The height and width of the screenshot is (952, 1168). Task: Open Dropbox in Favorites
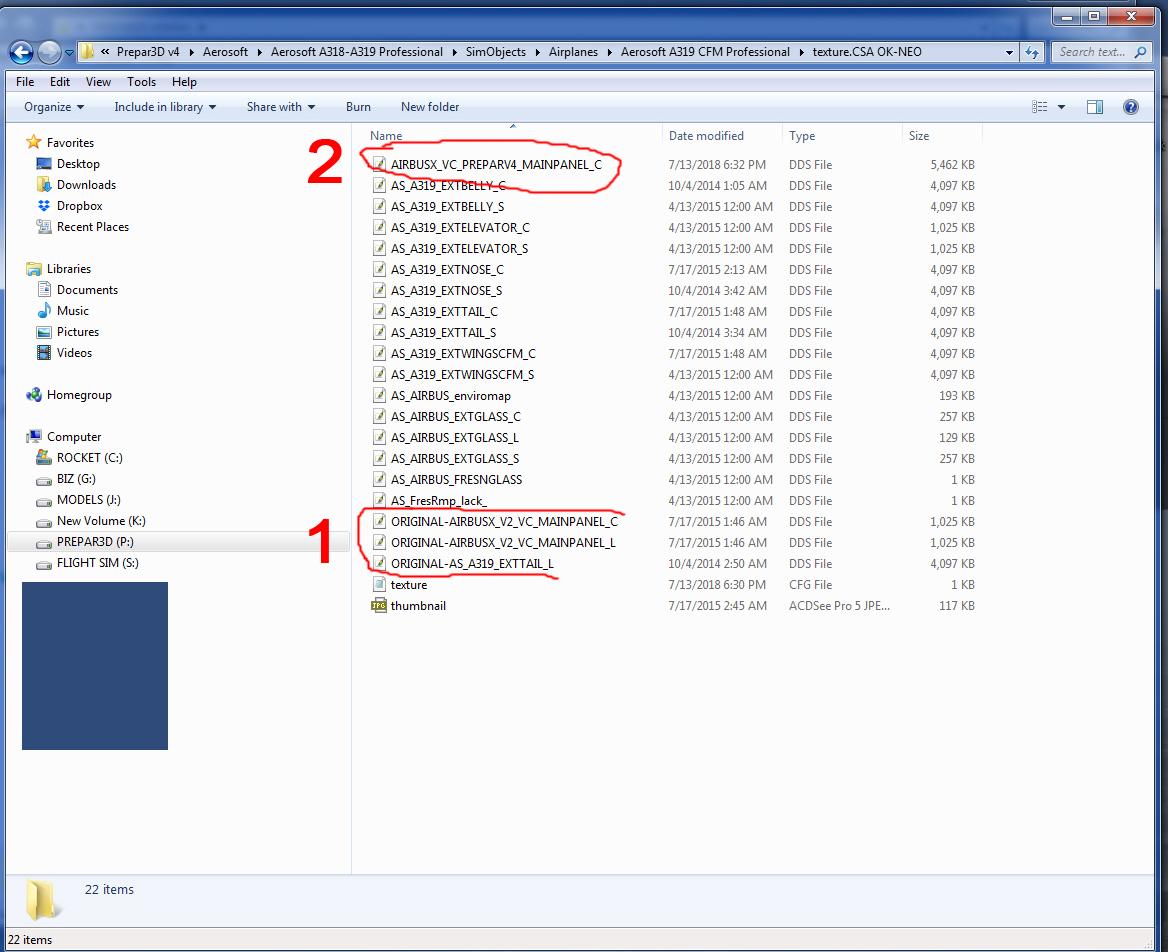[79, 206]
